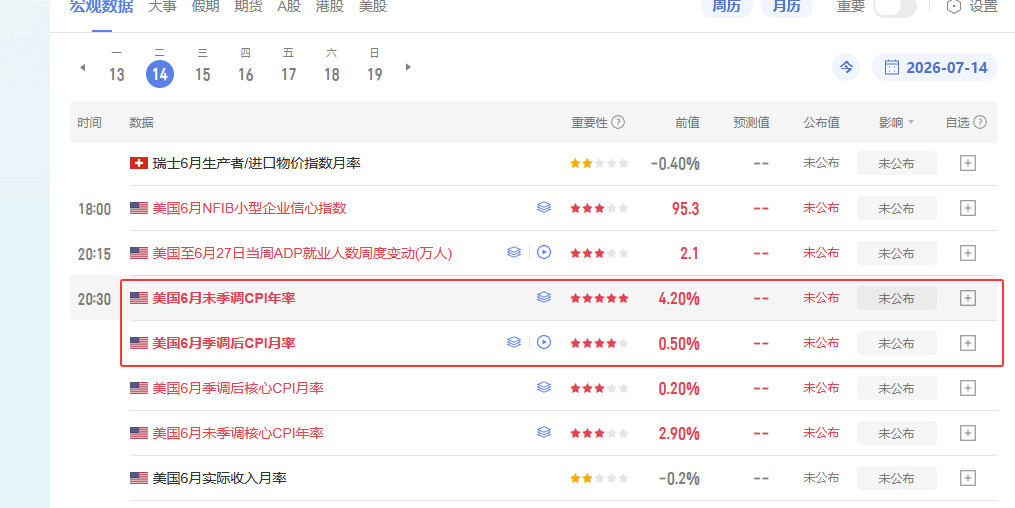Open date picker showing 2026-07-14
Screen dimensions: 1015x508
pos(935,67)
